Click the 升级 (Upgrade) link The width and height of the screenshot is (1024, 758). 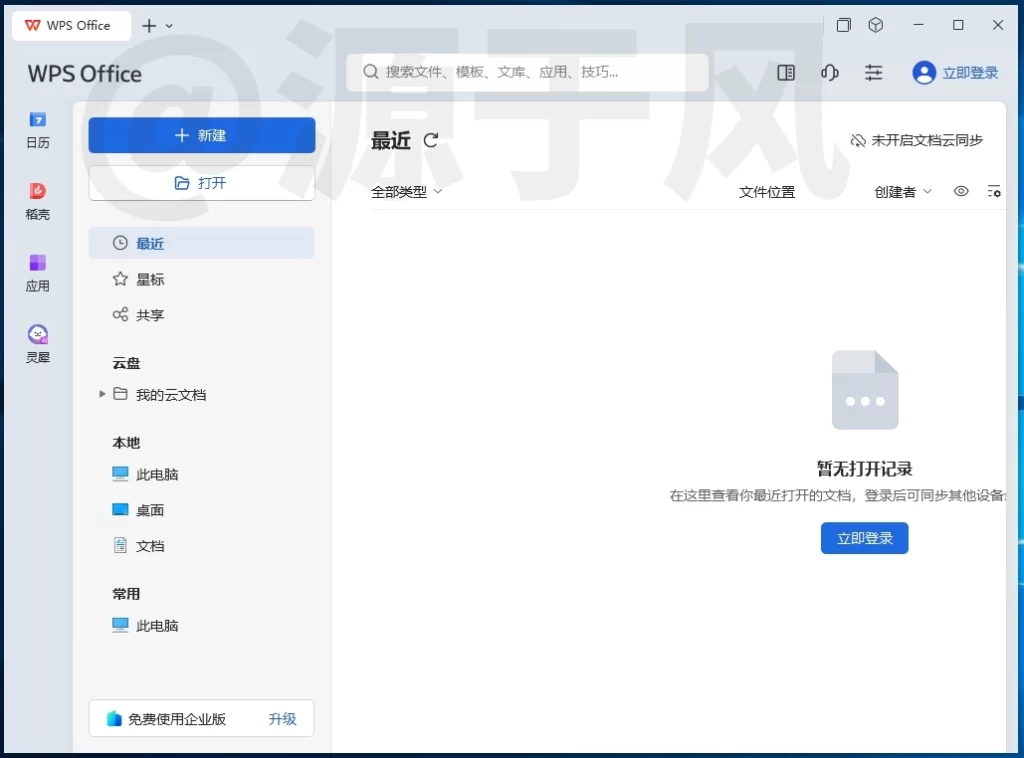[x=282, y=719]
